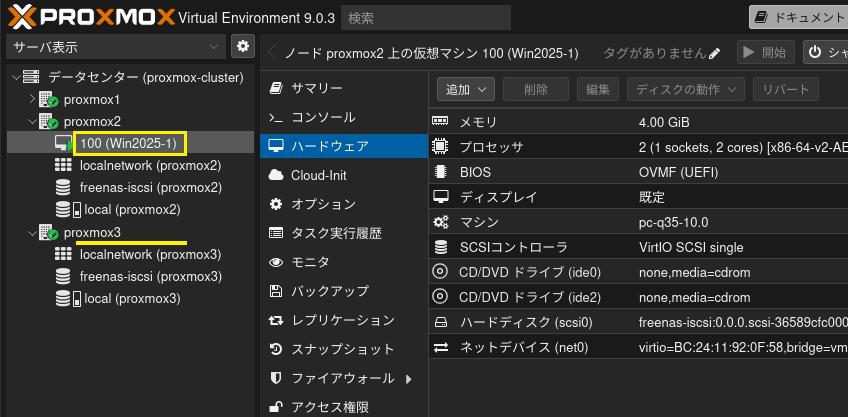This screenshot has height=417, width=848.
Task: Click the 検索 search field
Action: tap(426, 18)
